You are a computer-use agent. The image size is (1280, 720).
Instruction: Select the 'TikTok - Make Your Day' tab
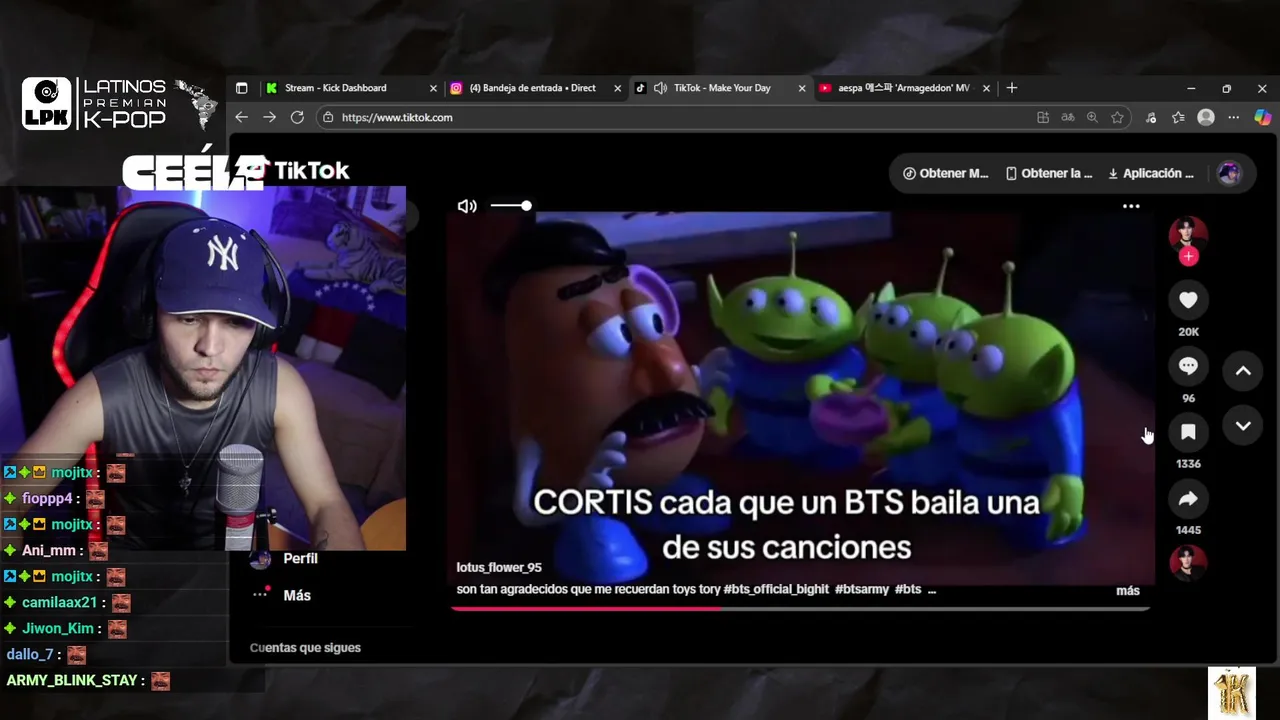[x=722, y=88]
